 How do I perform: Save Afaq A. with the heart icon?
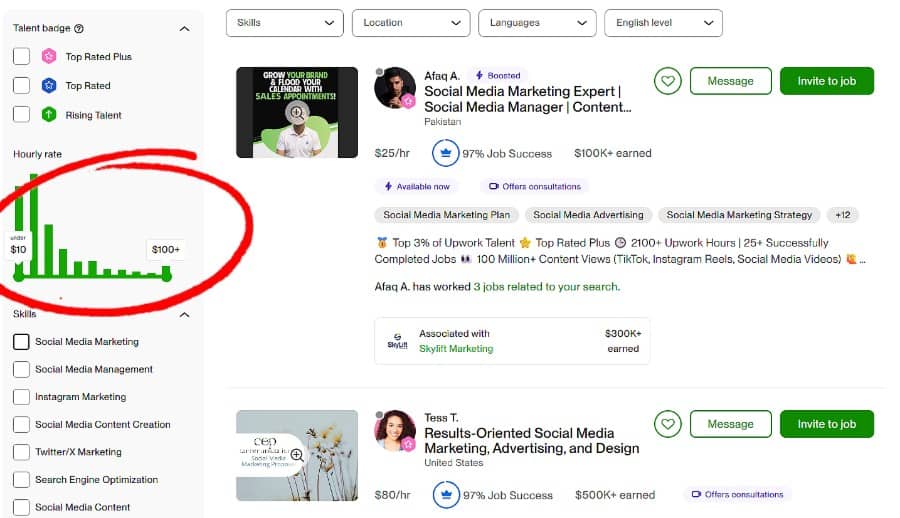coord(668,81)
